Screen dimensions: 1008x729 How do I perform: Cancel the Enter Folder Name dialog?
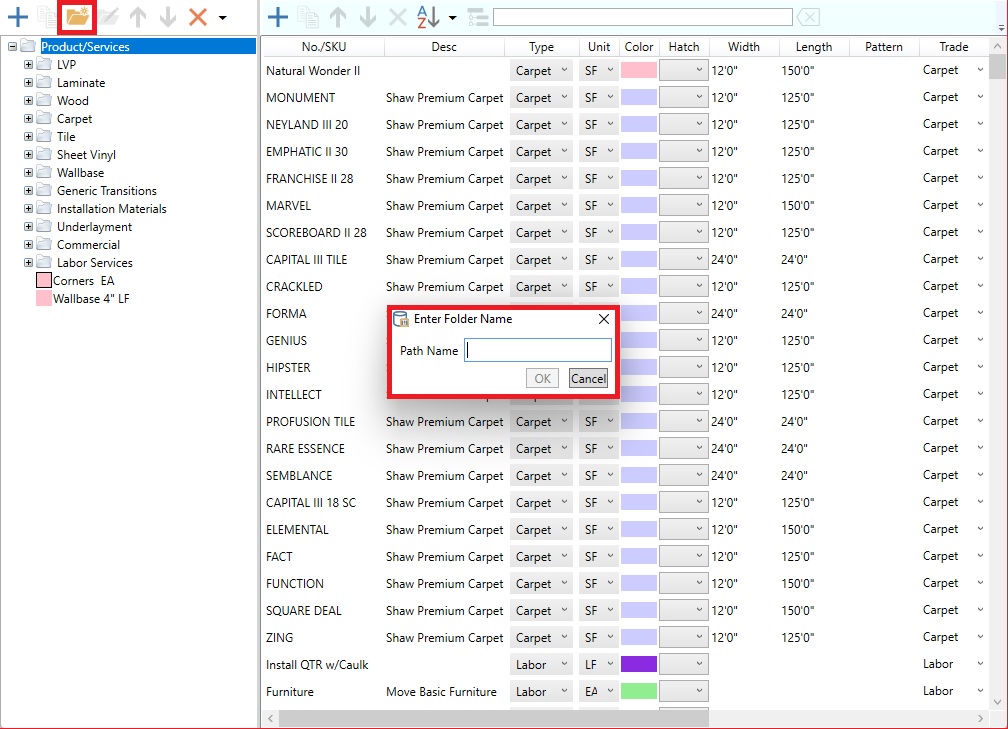(x=588, y=378)
